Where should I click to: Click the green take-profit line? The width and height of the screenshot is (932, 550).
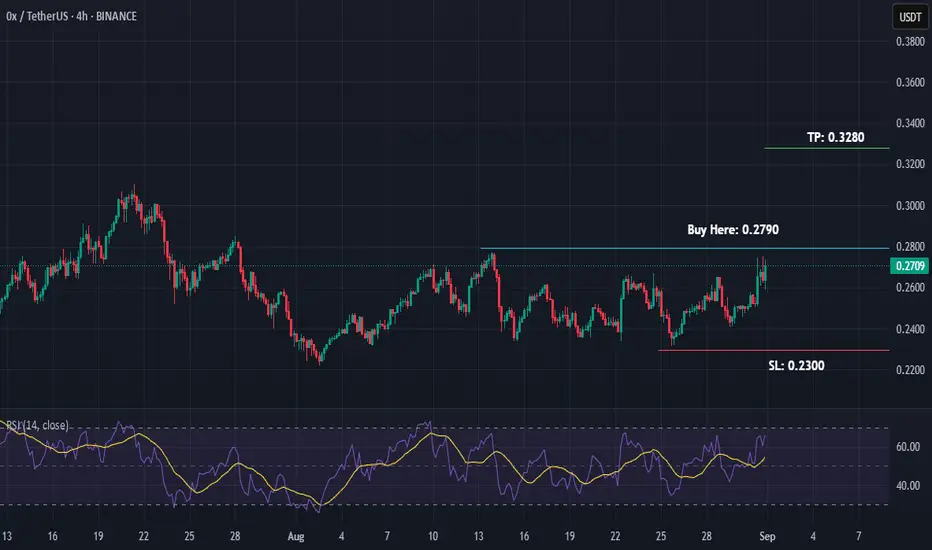(x=827, y=147)
